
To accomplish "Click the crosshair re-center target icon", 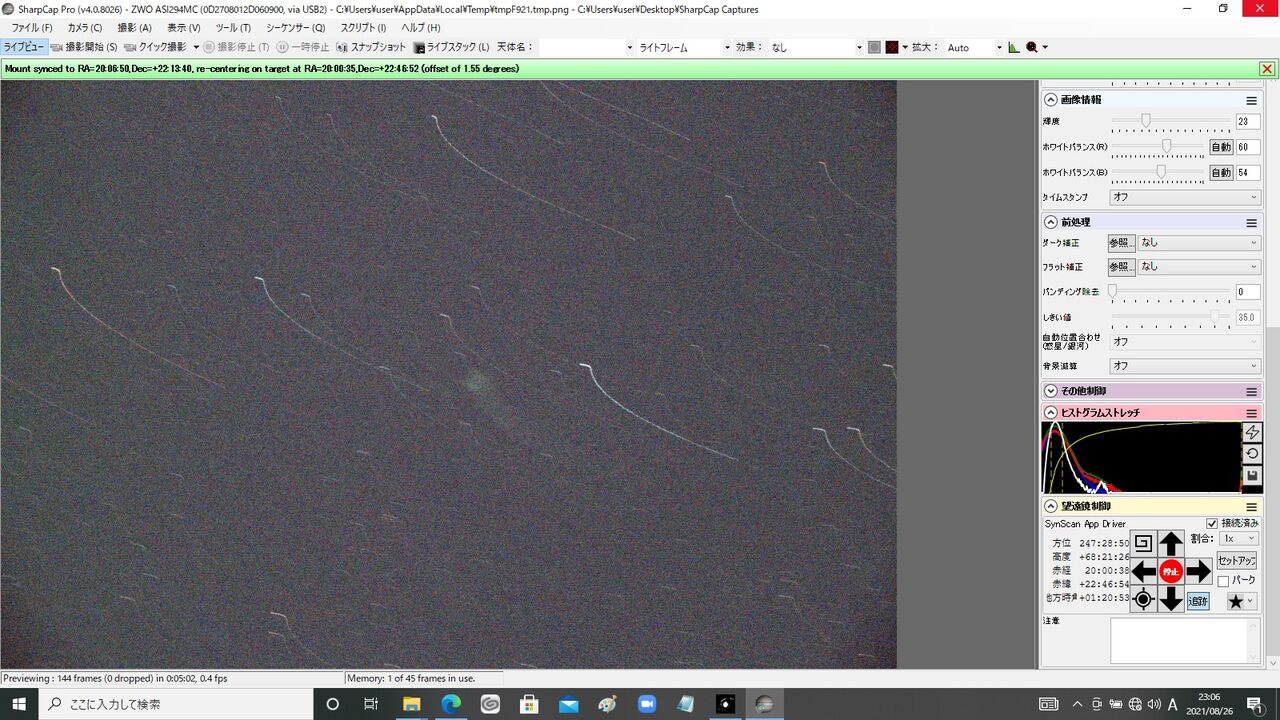I will (x=1144, y=600).
